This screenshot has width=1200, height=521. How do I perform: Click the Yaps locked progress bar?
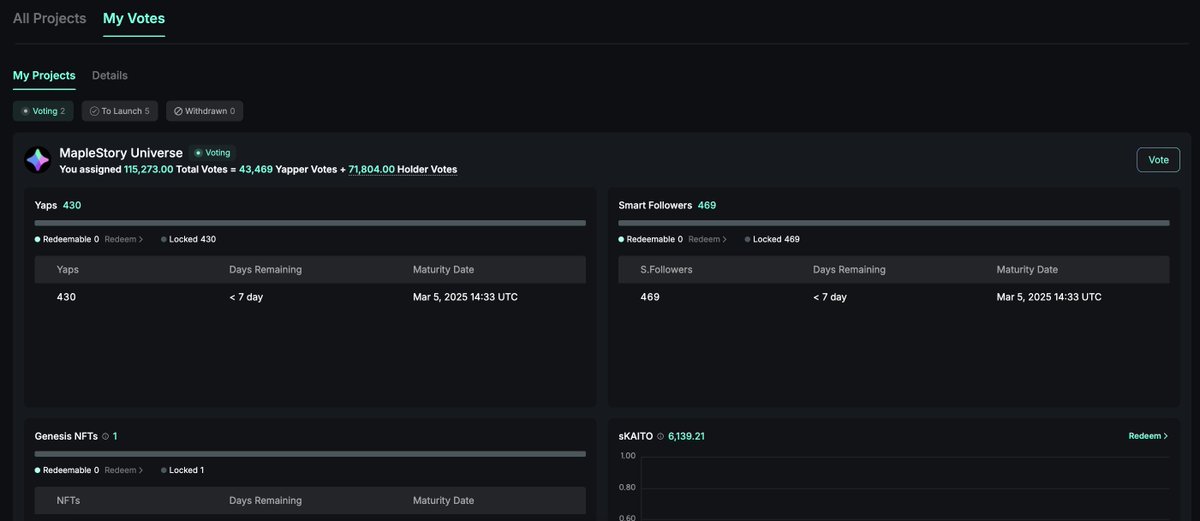pyautogui.click(x=310, y=223)
